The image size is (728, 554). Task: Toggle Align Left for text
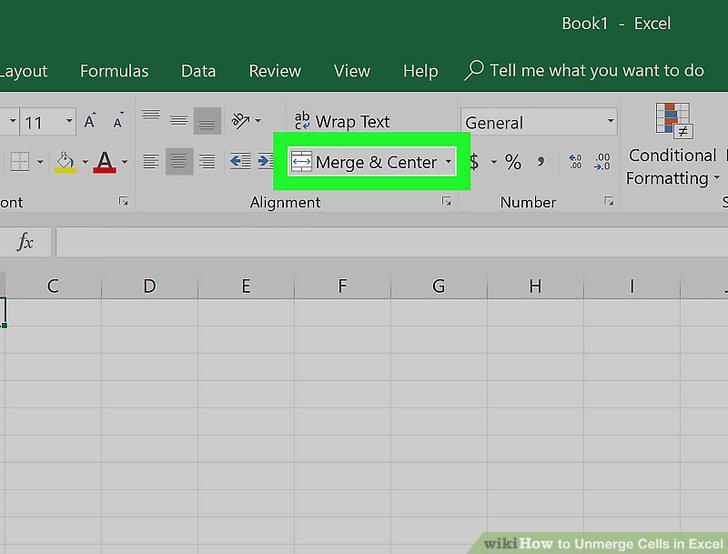pyautogui.click(x=150, y=162)
